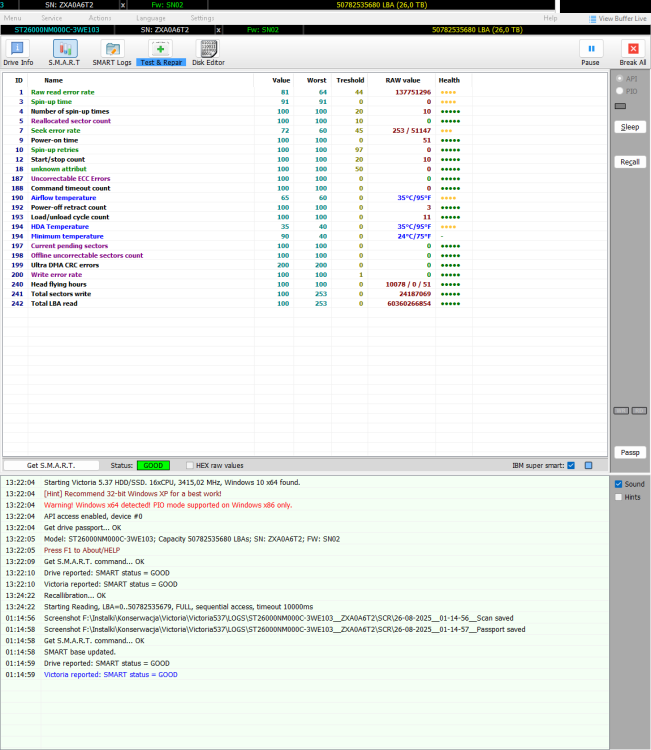651x750 pixels.
Task: Open the Disk Editor tool
Action: pos(208,53)
